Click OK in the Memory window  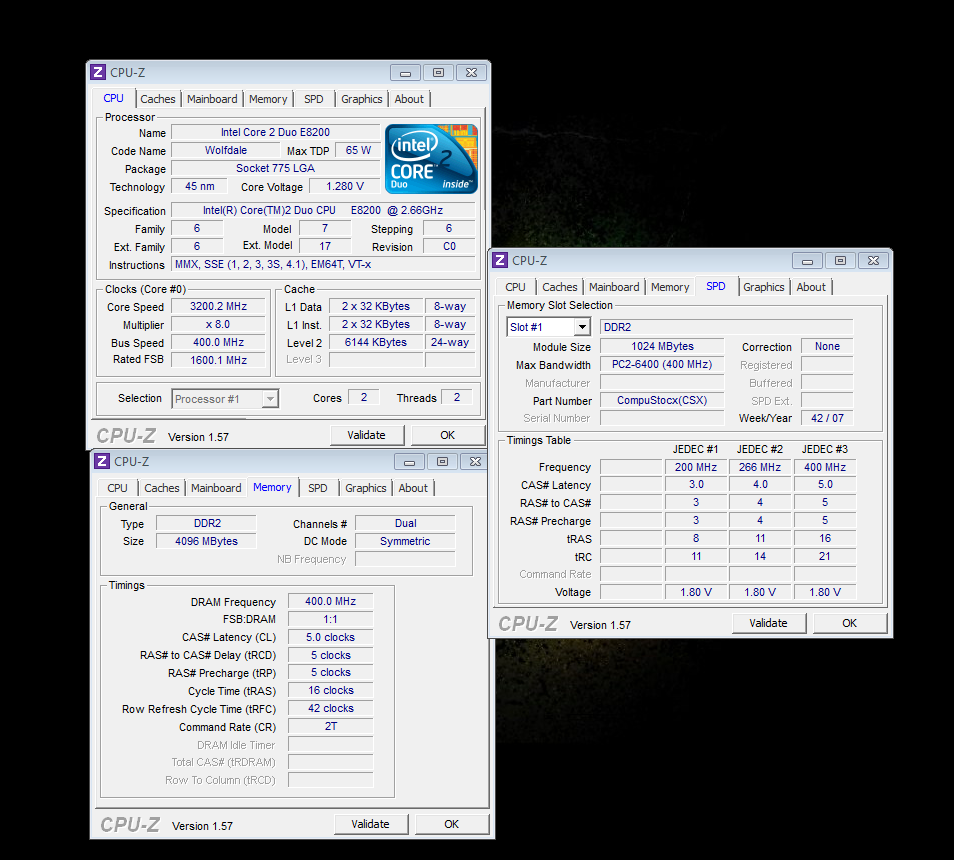click(x=451, y=824)
